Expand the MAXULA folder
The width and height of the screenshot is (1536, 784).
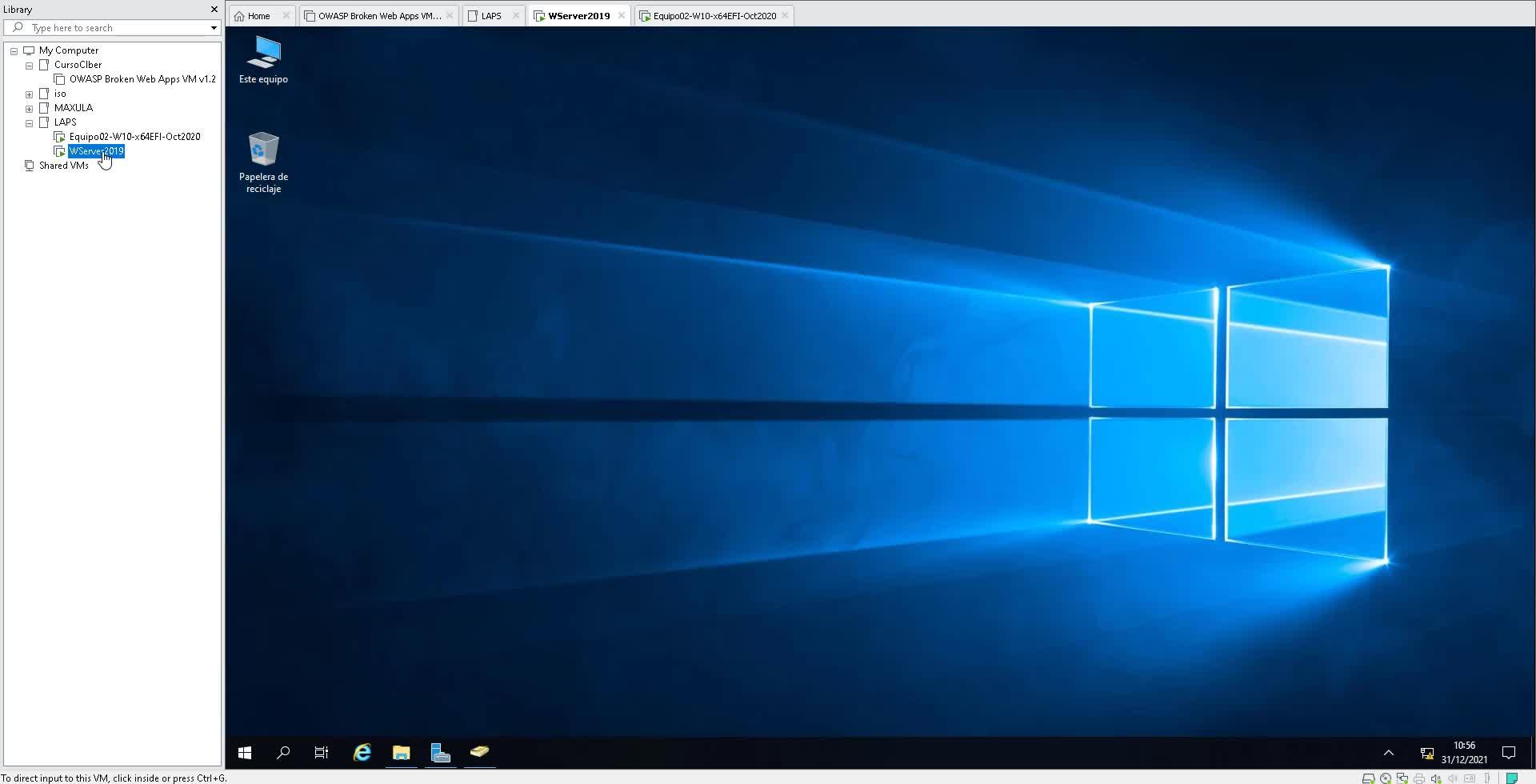30,109
